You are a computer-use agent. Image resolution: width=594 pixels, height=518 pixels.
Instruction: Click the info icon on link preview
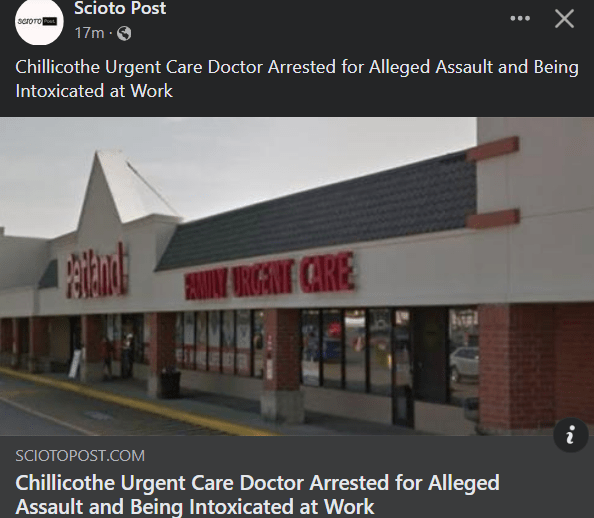[x=571, y=435]
